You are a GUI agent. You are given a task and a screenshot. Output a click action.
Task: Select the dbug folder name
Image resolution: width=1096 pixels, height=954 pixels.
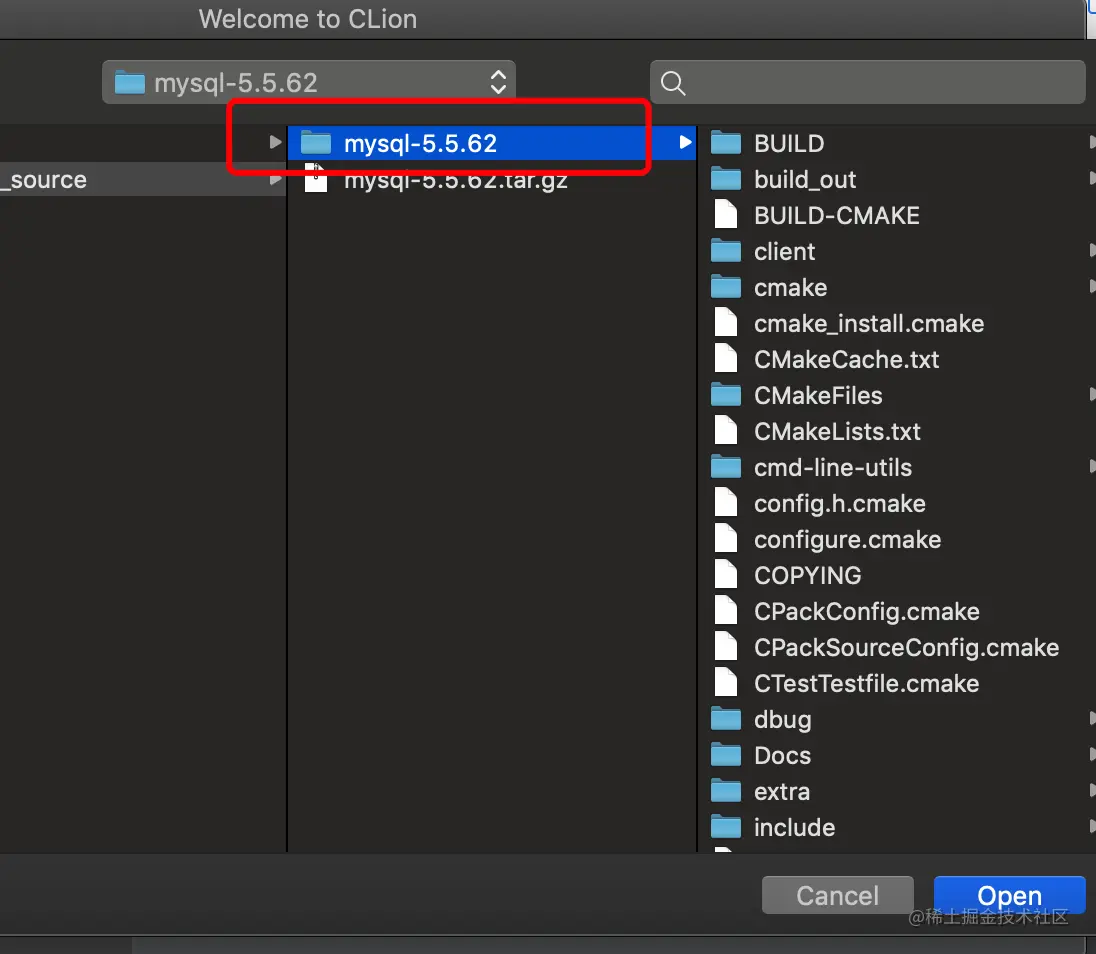(782, 720)
